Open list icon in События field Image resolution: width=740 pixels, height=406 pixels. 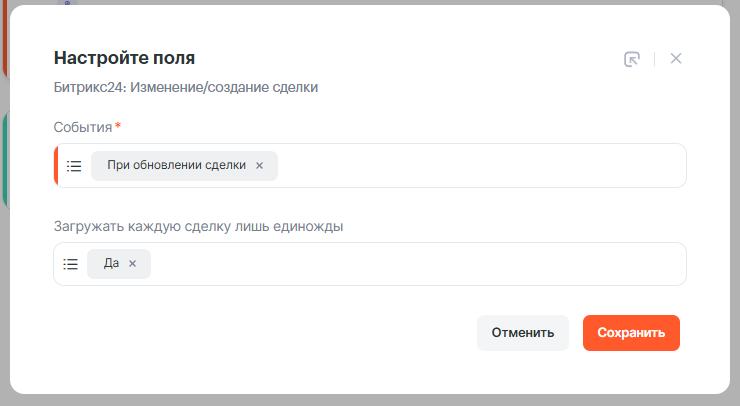(x=73, y=166)
